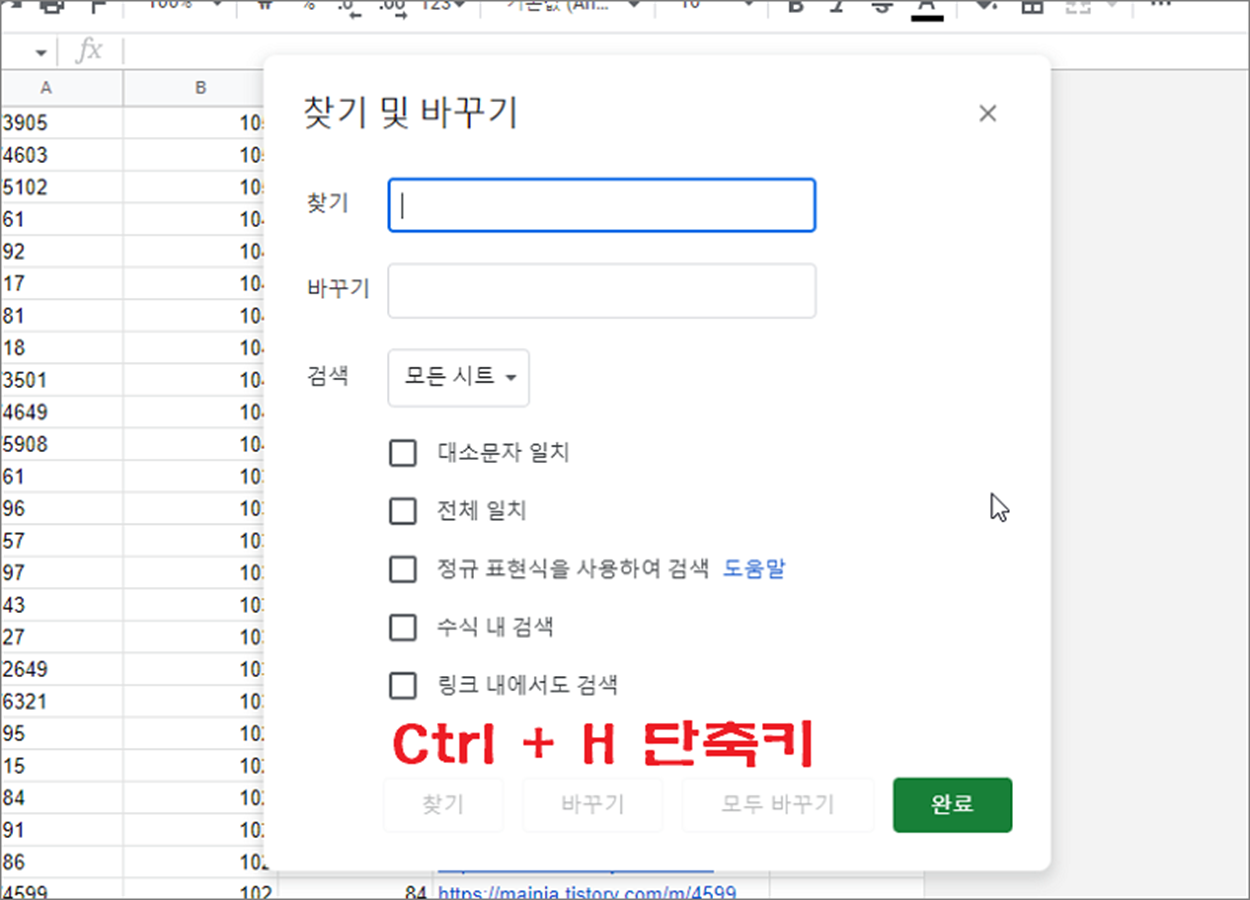
Task: Select cell containing 91
Action: 62,829
